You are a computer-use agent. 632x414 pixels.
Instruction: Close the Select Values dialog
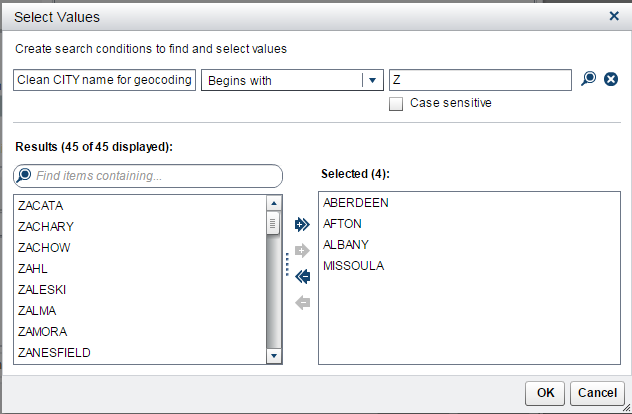tap(614, 16)
